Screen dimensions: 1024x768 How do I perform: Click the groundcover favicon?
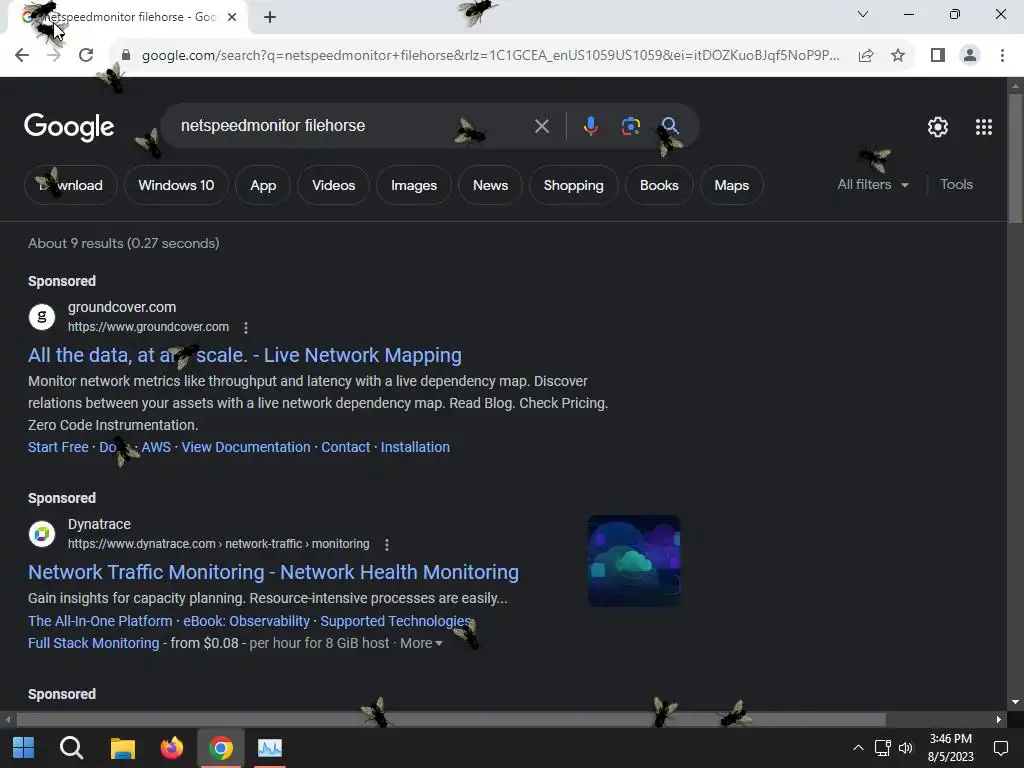click(42, 317)
